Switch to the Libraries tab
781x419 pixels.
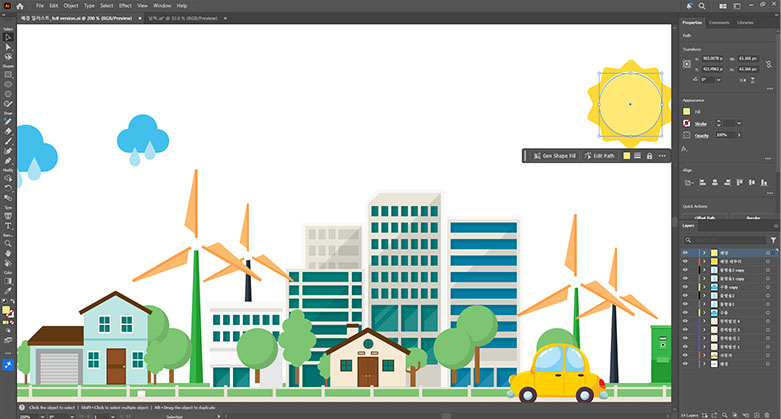coord(745,22)
